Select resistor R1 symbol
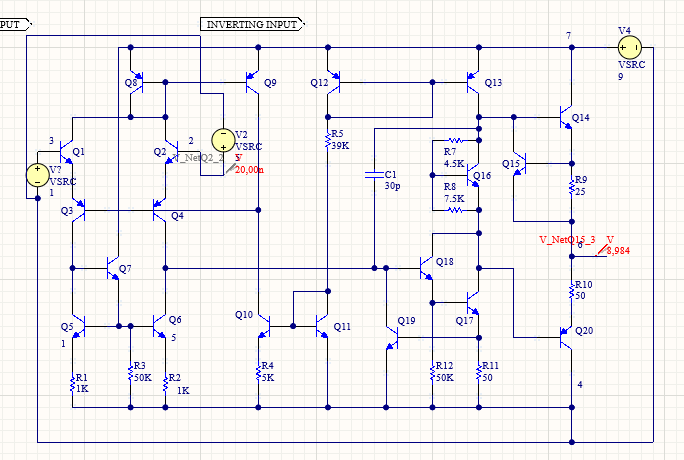The height and width of the screenshot is (460, 684). point(72,384)
